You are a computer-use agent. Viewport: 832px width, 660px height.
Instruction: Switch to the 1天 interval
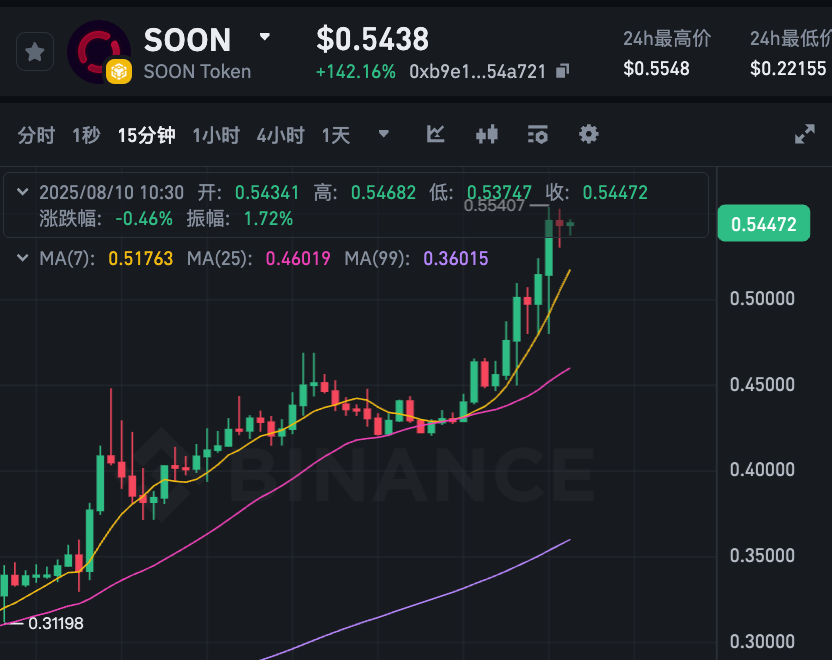[336, 135]
